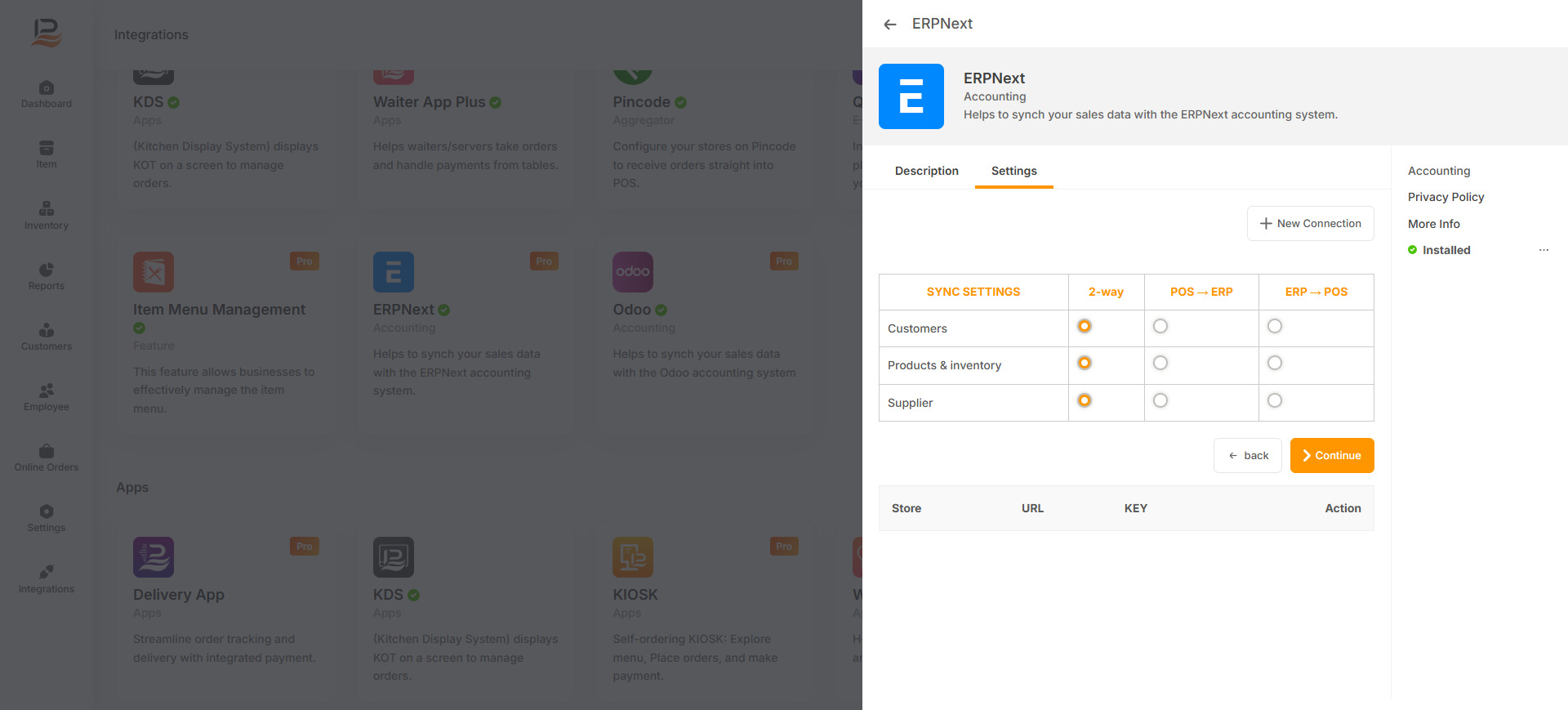Select POS → ERP for Customers
Screen dimensions: 1568x710
(1160, 327)
